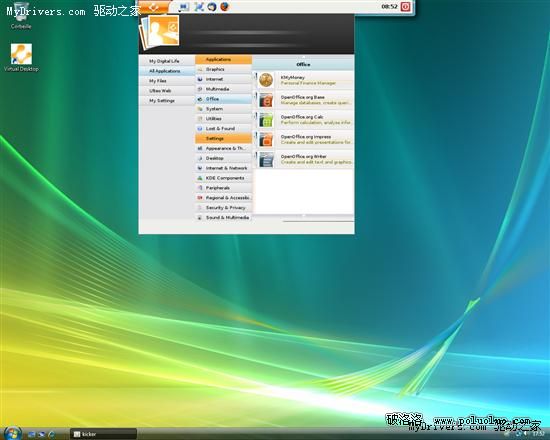The width and height of the screenshot is (550, 440).
Task: Select the All Applications tab
Action: 167,71
